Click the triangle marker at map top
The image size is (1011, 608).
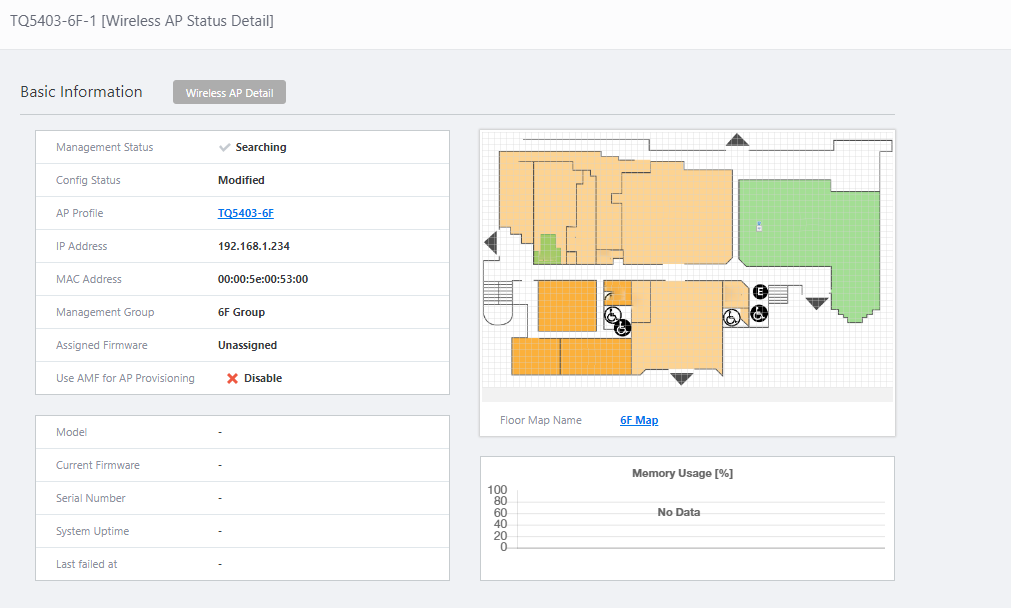[x=737, y=140]
